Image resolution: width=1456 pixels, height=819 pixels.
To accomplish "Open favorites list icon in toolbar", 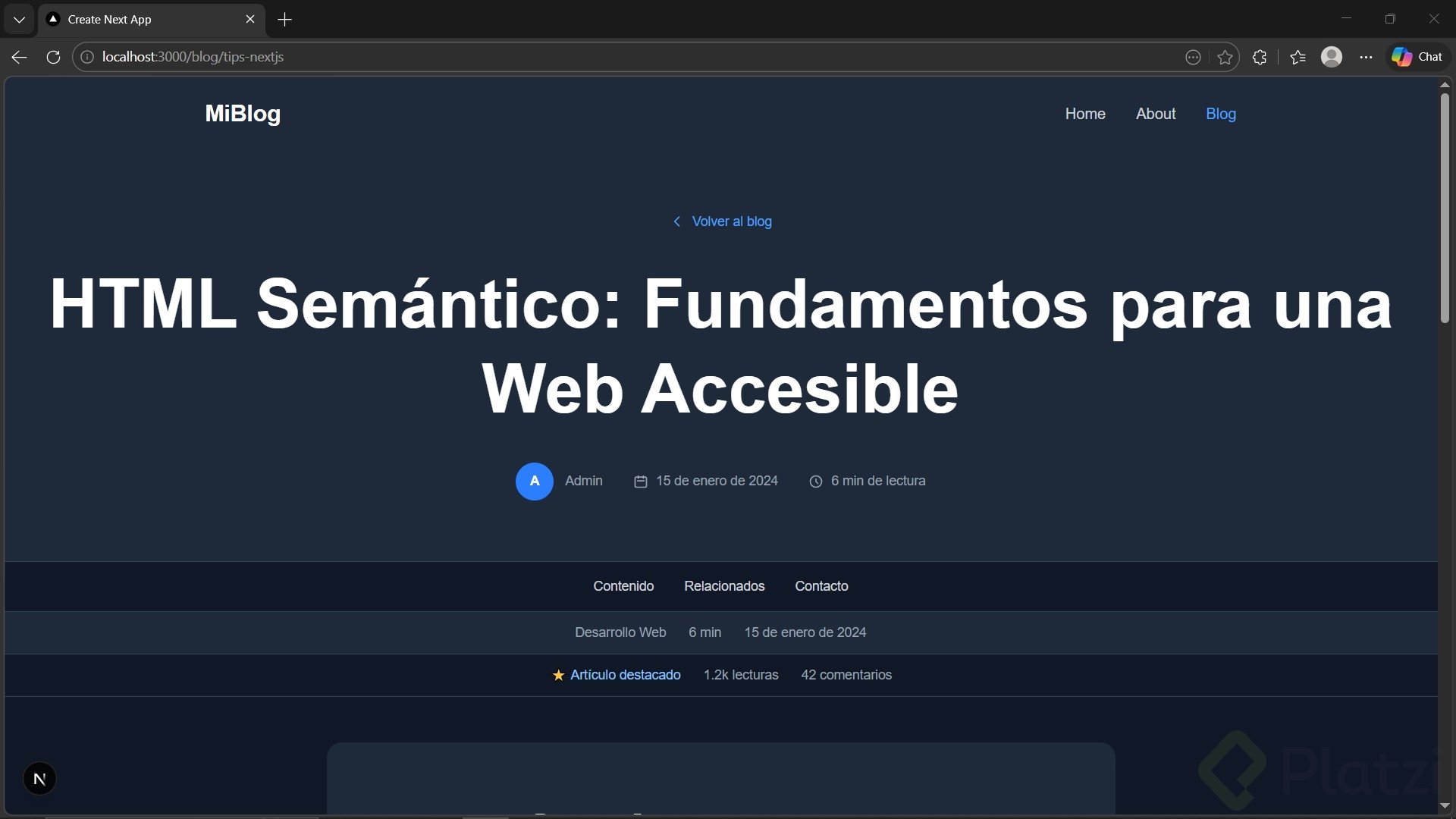I will [x=1298, y=57].
